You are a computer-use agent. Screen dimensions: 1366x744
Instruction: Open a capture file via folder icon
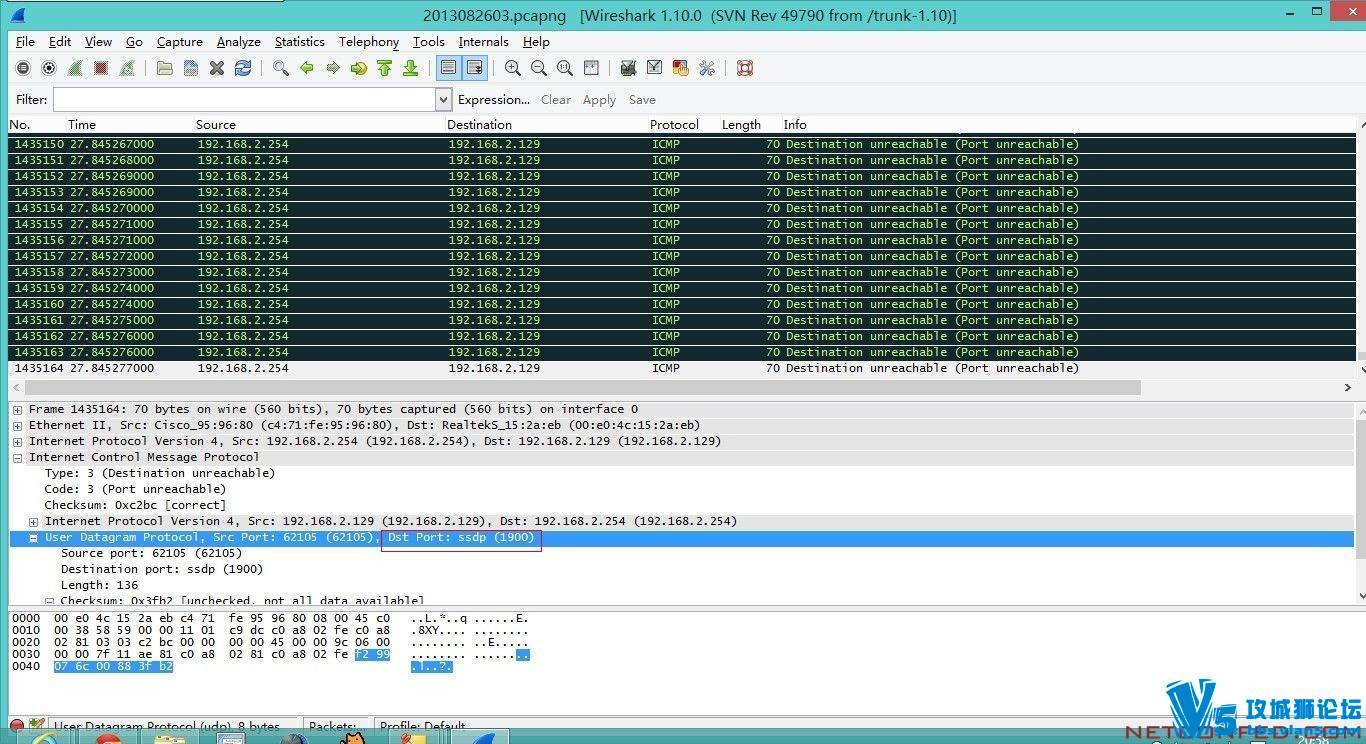click(165, 68)
